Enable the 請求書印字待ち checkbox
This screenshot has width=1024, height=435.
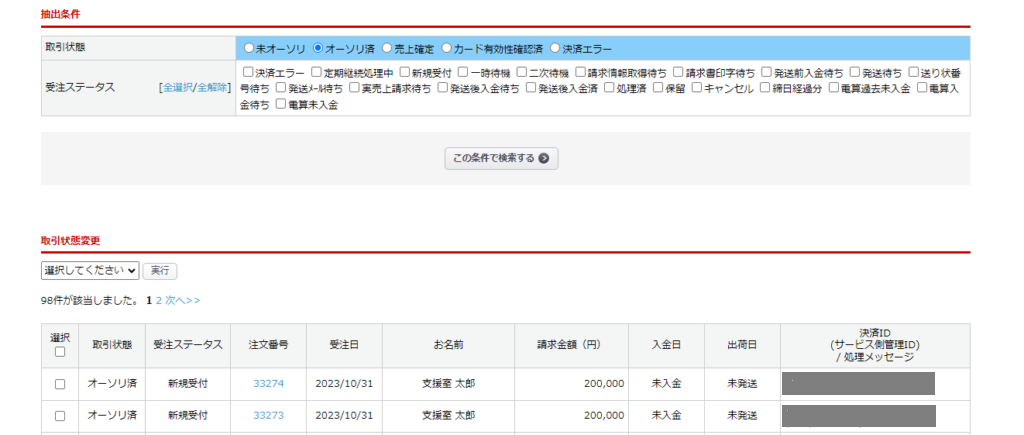678,72
